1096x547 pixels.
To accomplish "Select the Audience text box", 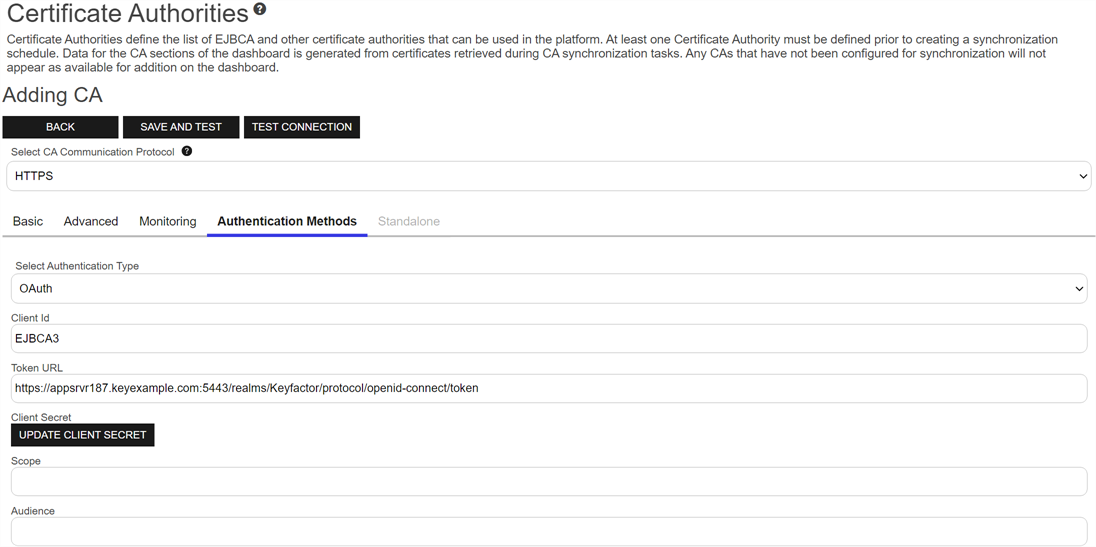I will pyautogui.click(x=548, y=531).
